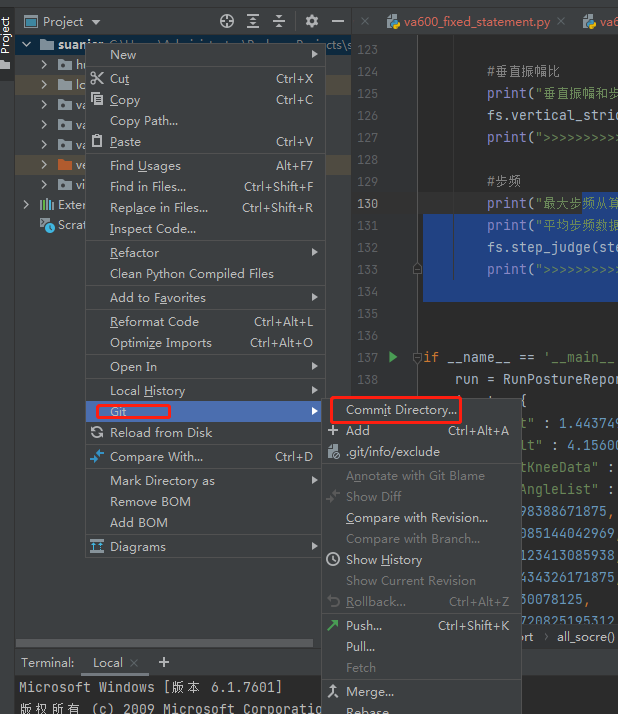Choose Find Usages
The width and height of the screenshot is (618, 714).
[x=205, y=166]
